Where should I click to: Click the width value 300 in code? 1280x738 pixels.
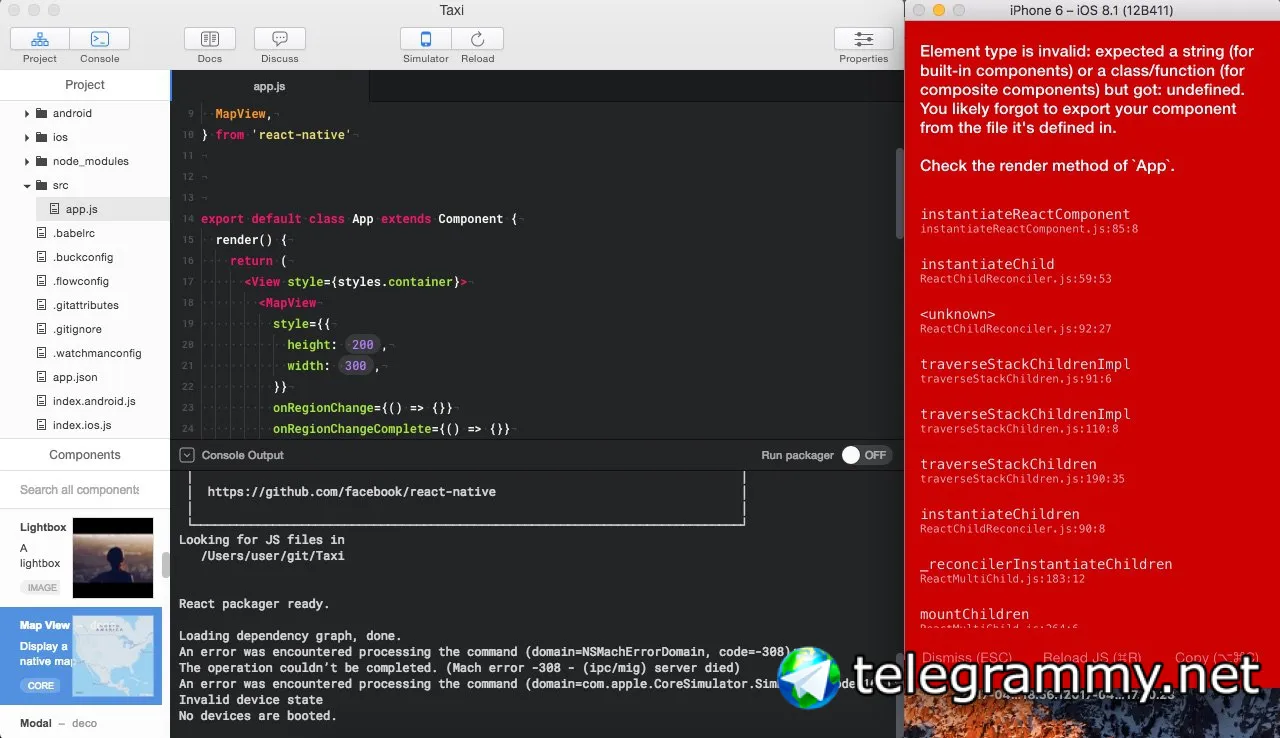coord(355,366)
